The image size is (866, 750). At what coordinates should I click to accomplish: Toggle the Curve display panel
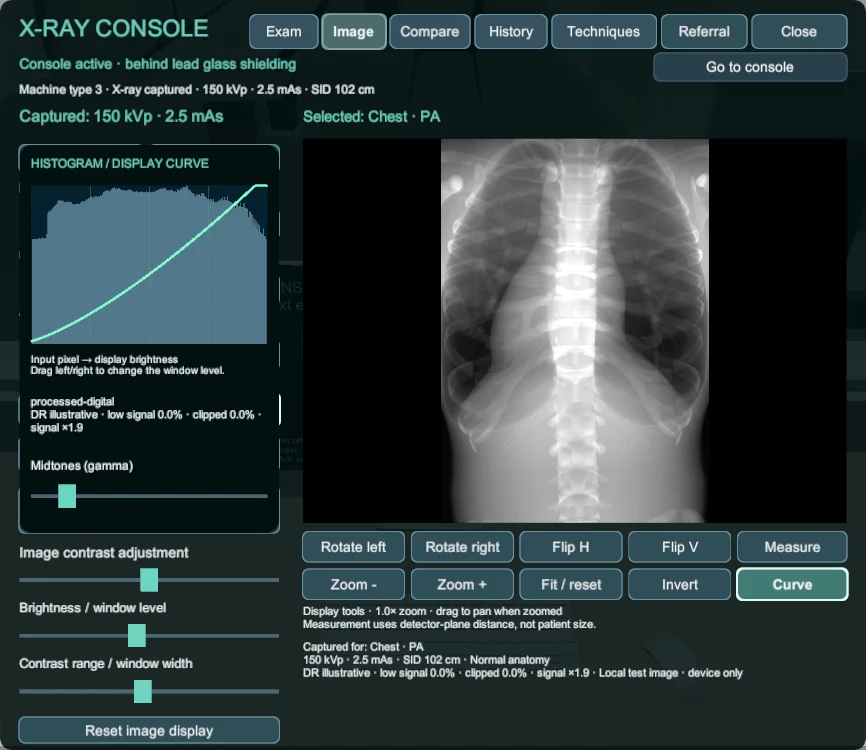point(792,584)
